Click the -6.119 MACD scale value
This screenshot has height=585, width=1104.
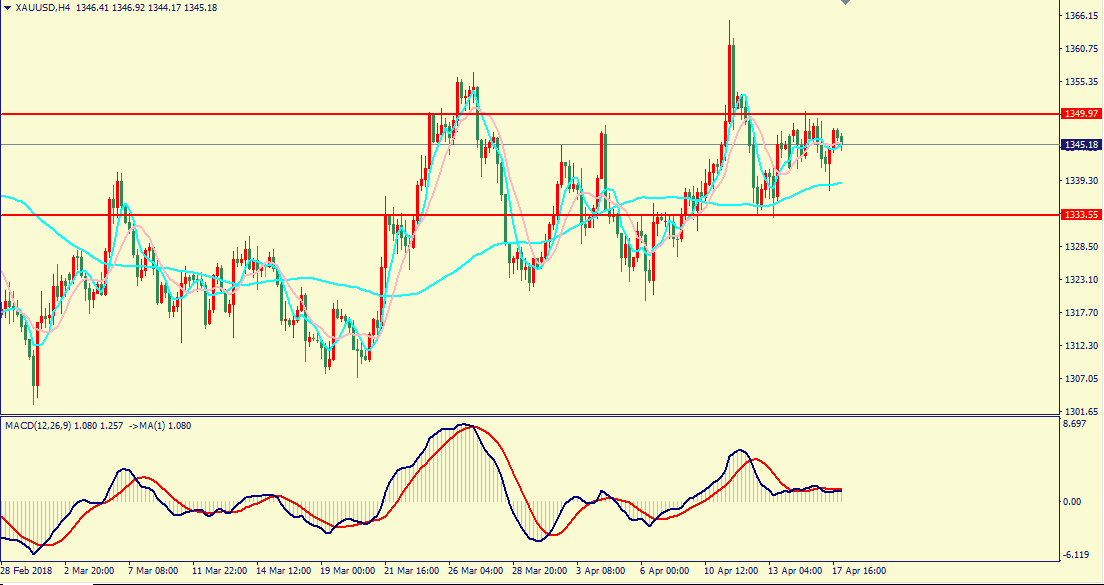tap(1076, 555)
